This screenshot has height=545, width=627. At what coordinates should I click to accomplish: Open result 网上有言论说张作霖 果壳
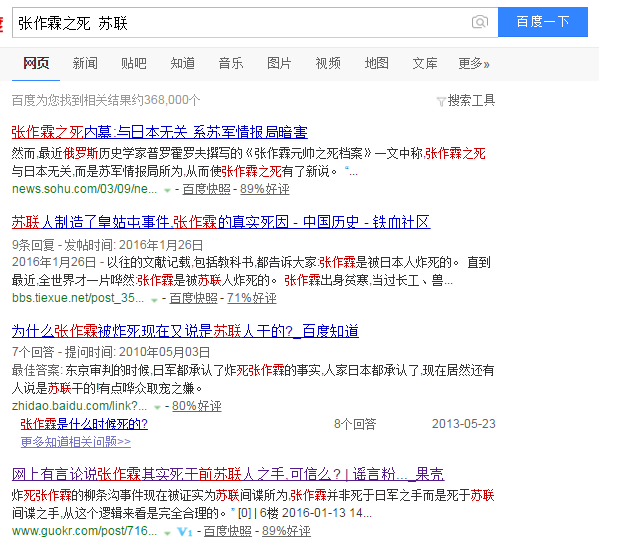click(x=228, y=474)
